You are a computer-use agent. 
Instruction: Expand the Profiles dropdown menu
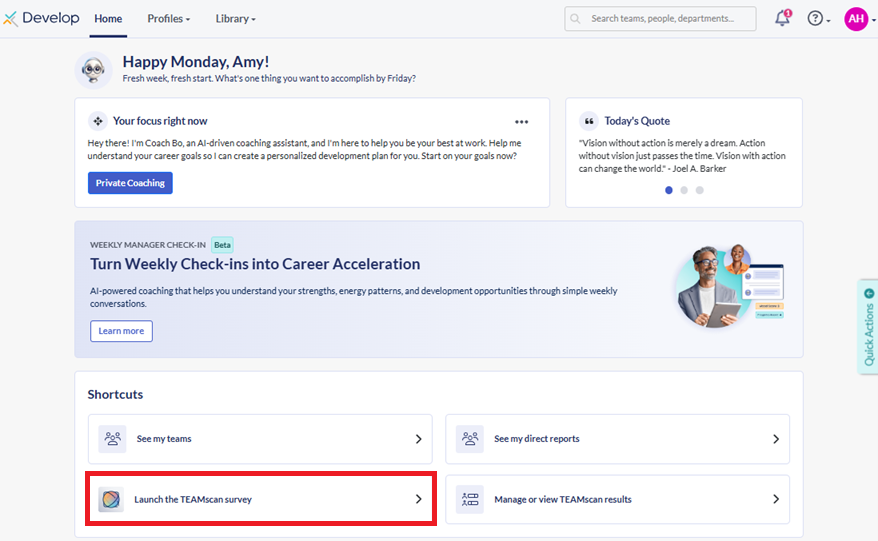tap(169, 18)
